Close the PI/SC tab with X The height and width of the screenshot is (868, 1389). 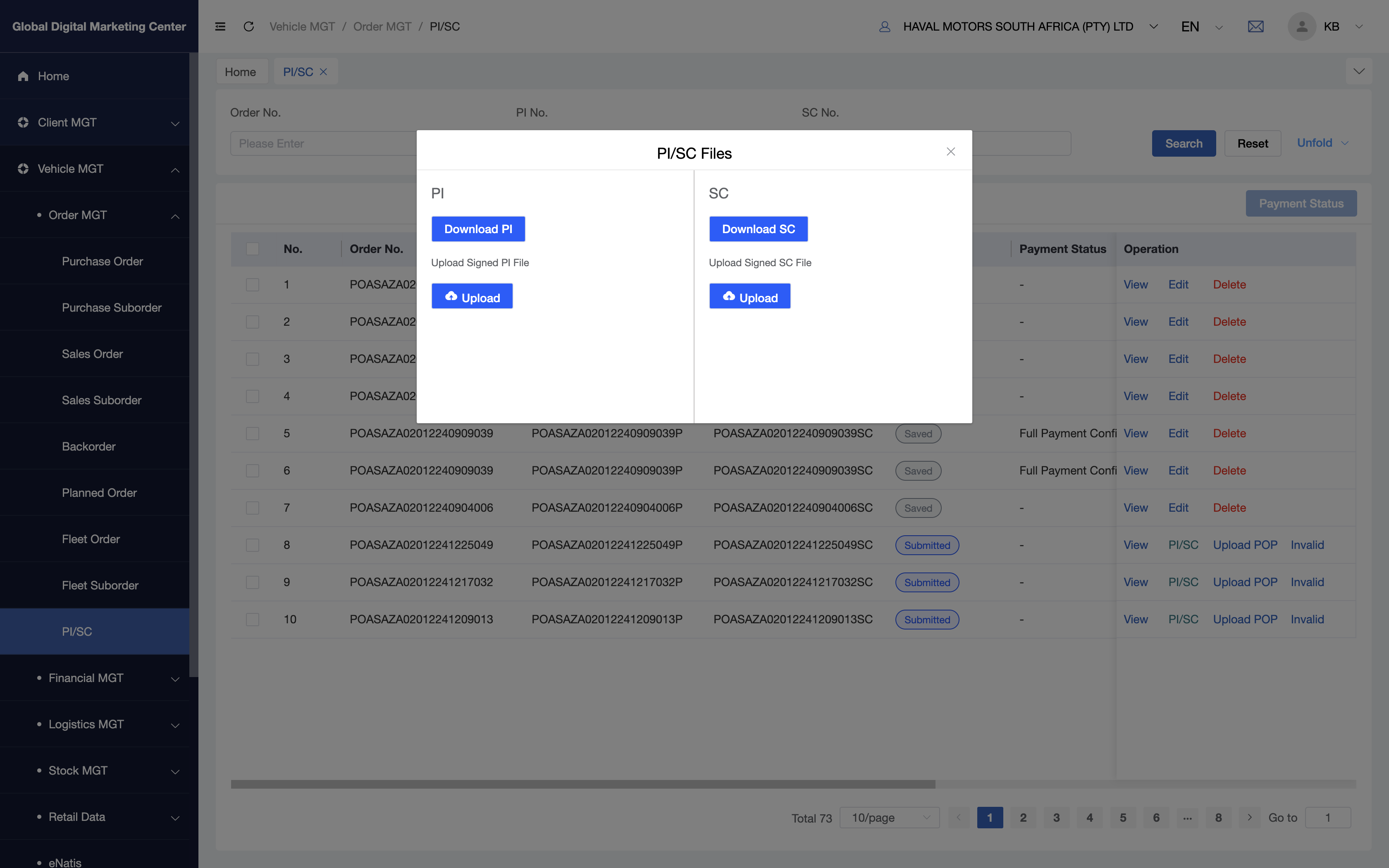[x=323, y=72]
